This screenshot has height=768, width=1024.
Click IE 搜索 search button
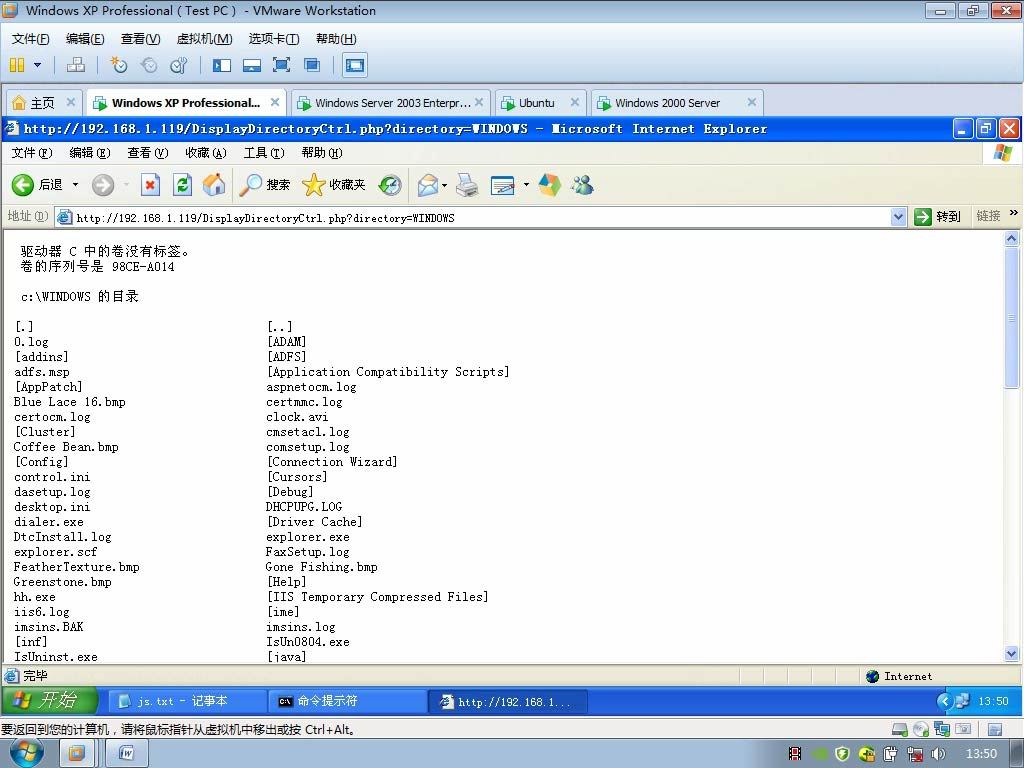point(264,185)
